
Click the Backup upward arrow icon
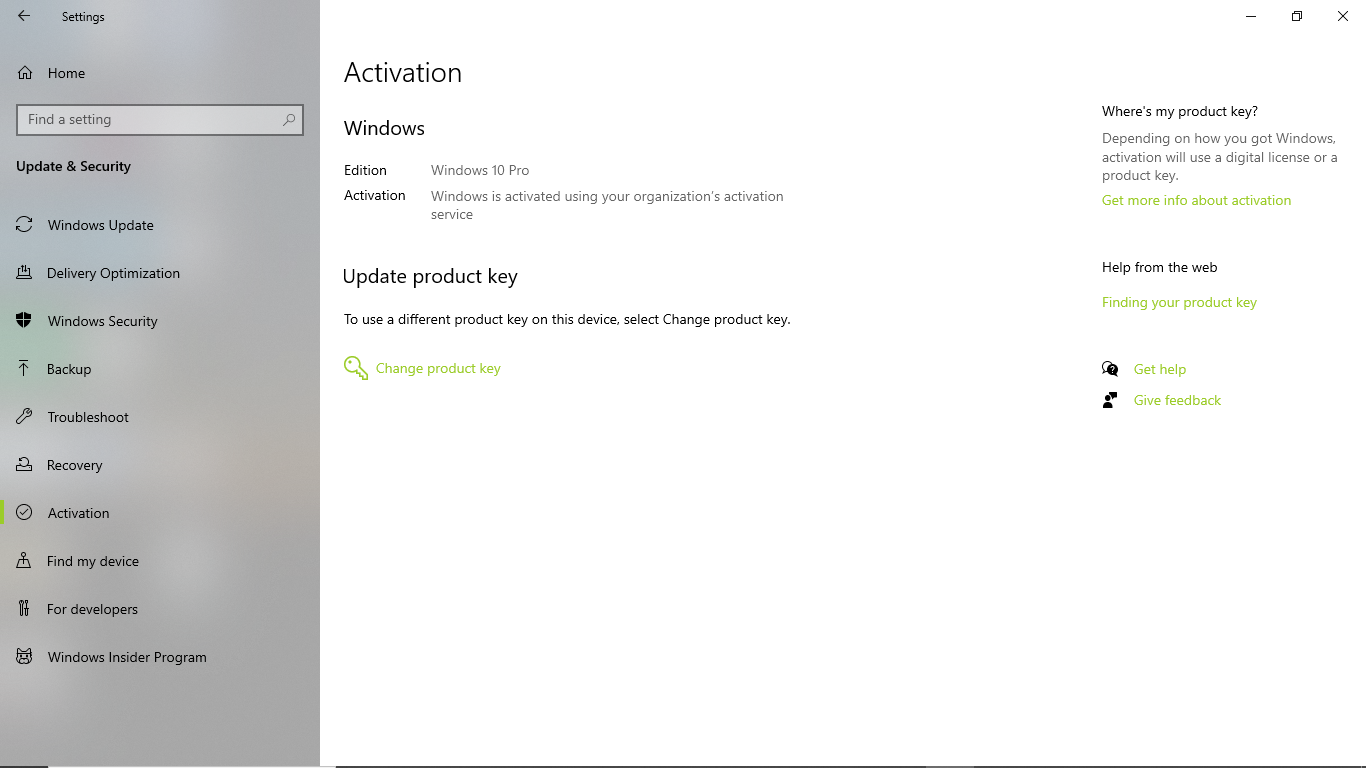tap(24, 369)
